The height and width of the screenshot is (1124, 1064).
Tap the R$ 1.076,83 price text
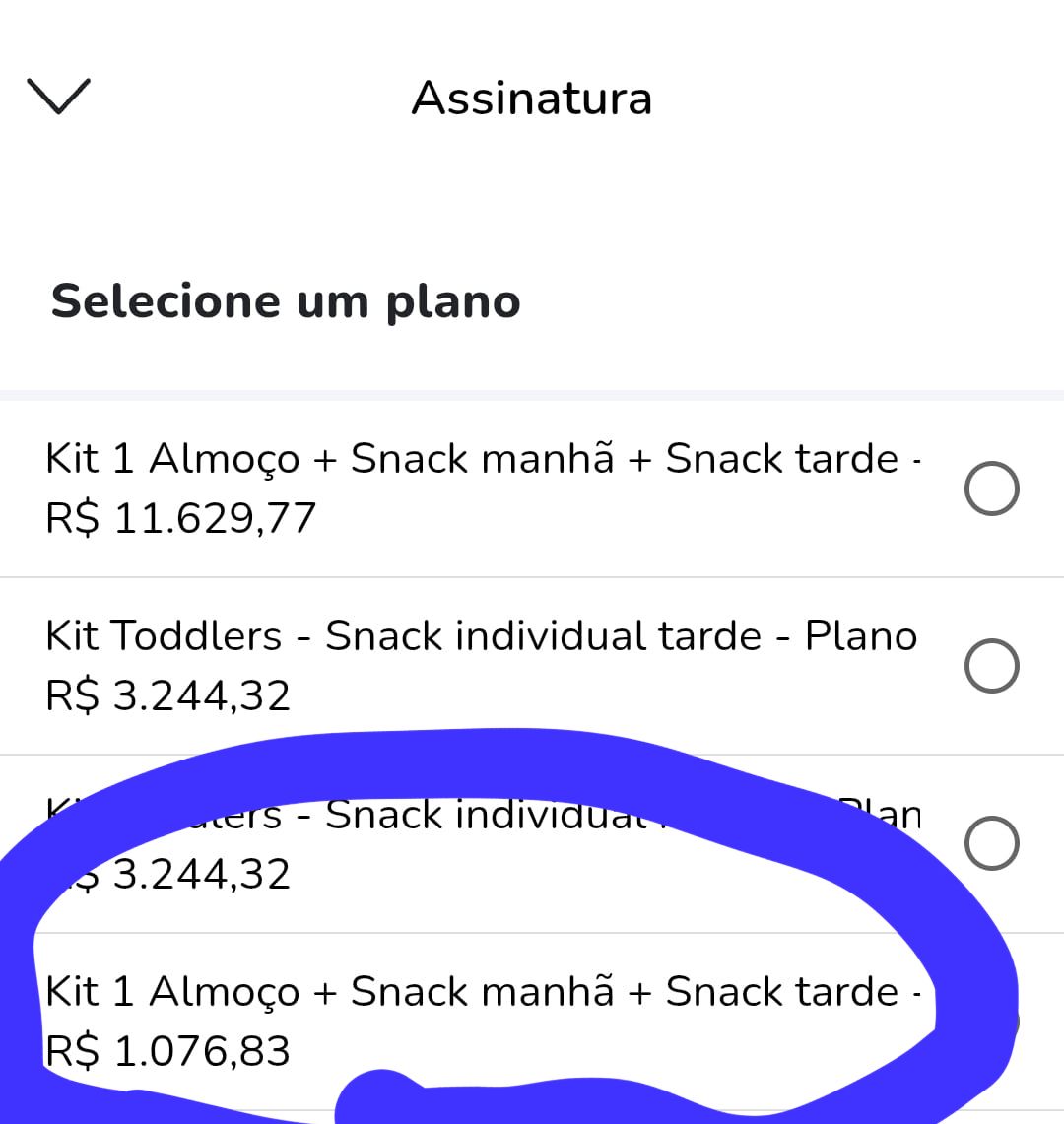click(167, 1052)
